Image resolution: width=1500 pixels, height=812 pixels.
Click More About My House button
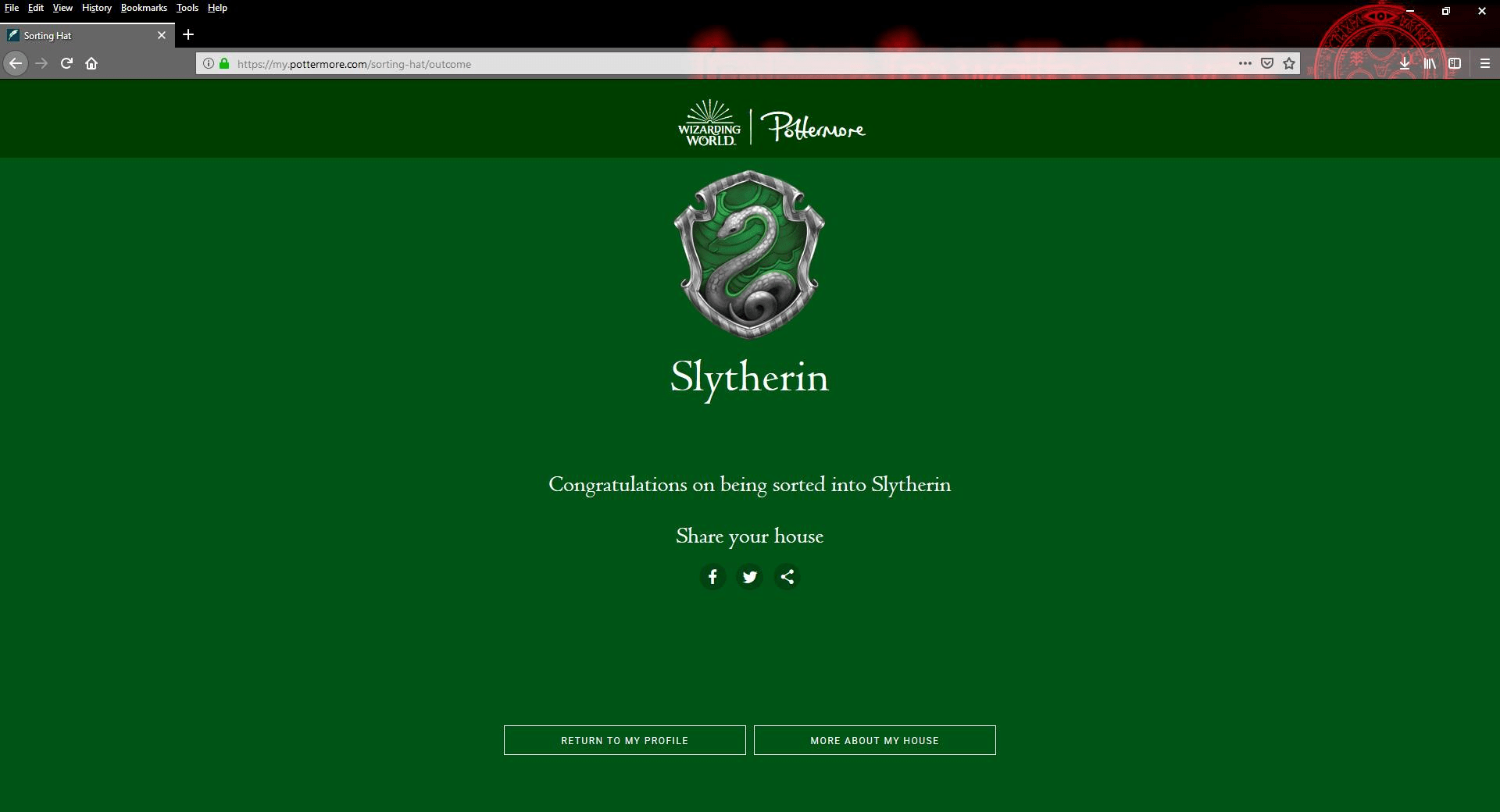pos(875,740)
